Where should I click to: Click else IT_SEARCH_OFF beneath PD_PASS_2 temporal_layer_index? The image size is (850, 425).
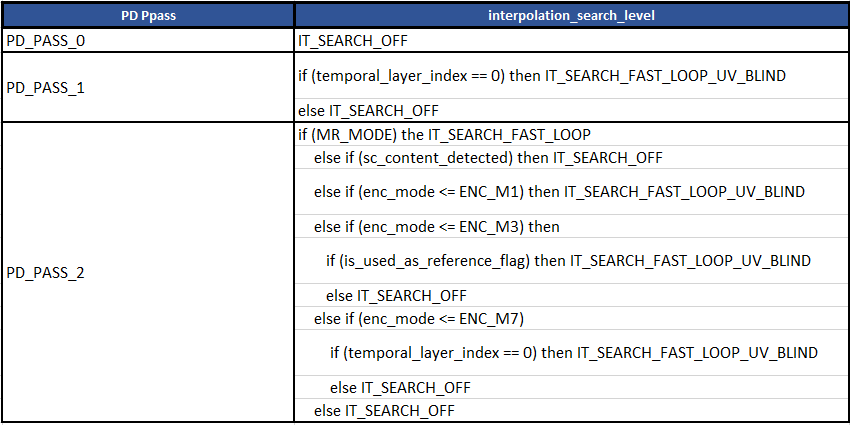pos(400,387)
